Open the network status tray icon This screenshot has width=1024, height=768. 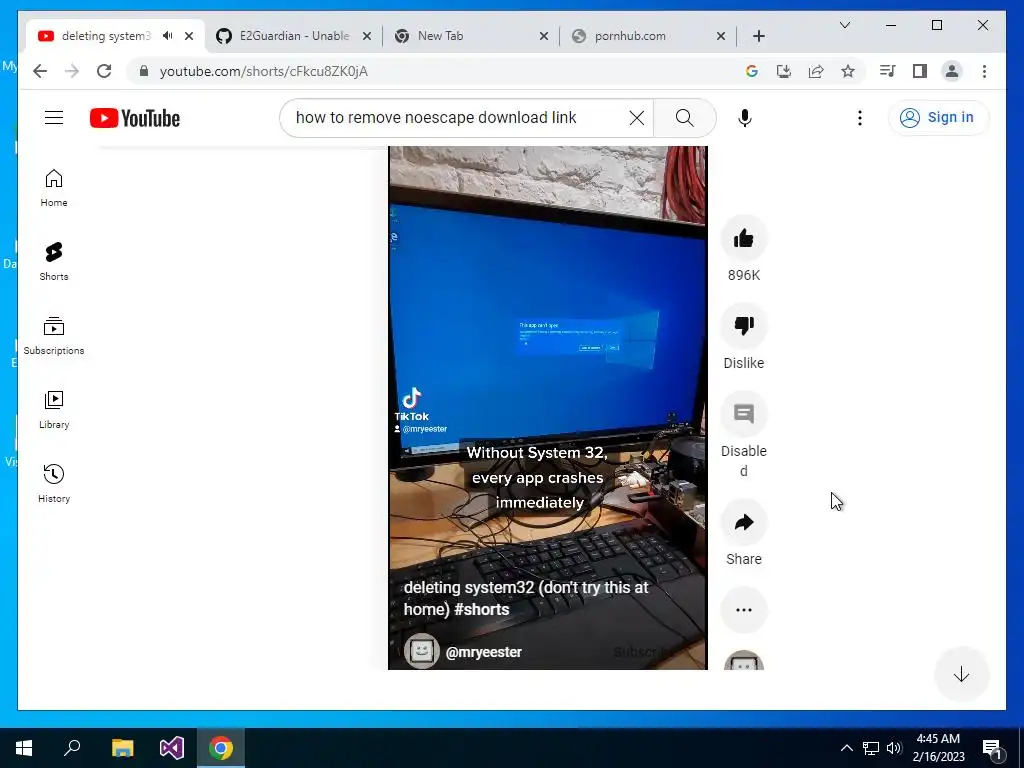point(871,748)
